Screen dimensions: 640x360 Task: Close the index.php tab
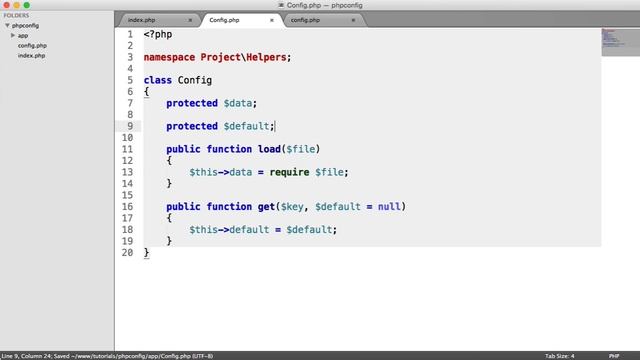click(190, 20)
